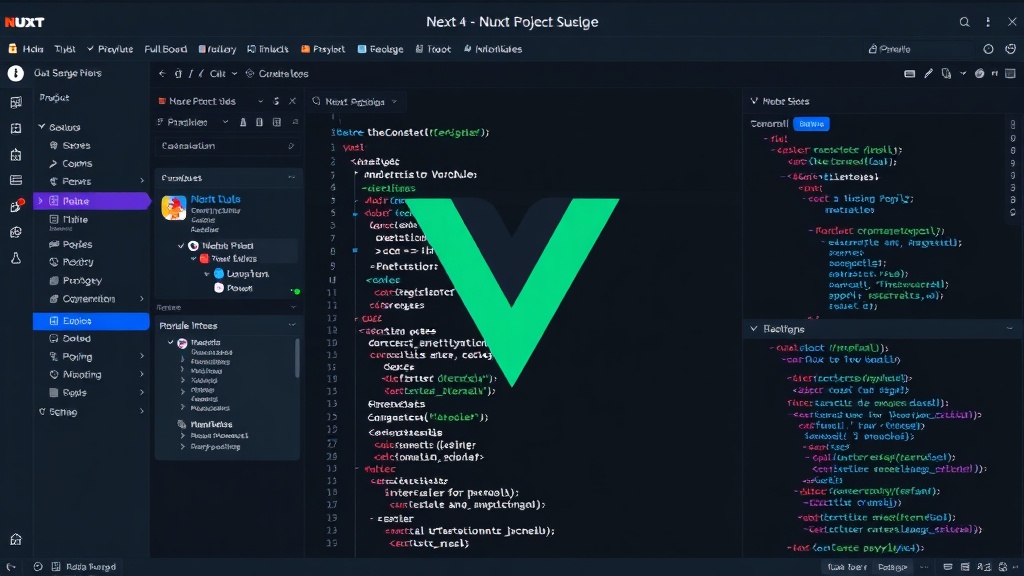1024x576 pixels.
Task: Click the clock icon in bottom status bar
Action: click(x=38, y=567)
